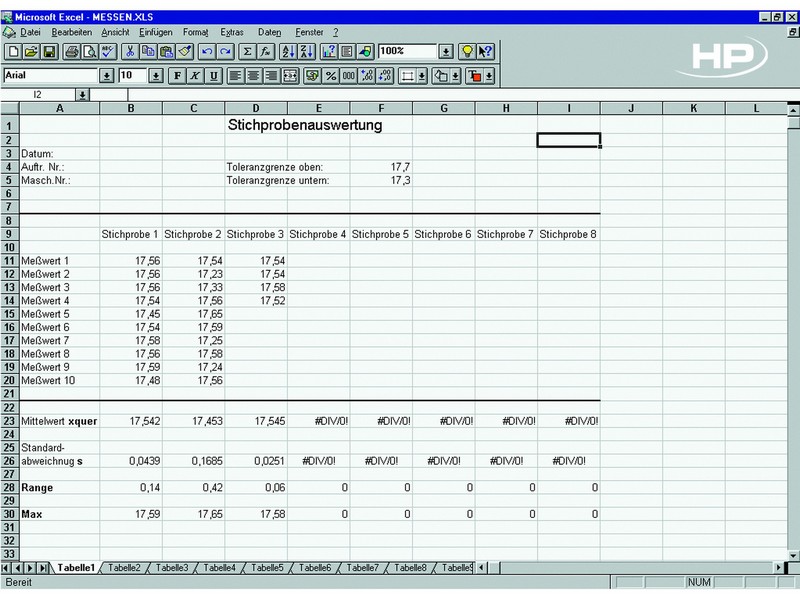
Task: Click the Undo arrow icon
Action: pyautogui.click(x=207, y=51)
